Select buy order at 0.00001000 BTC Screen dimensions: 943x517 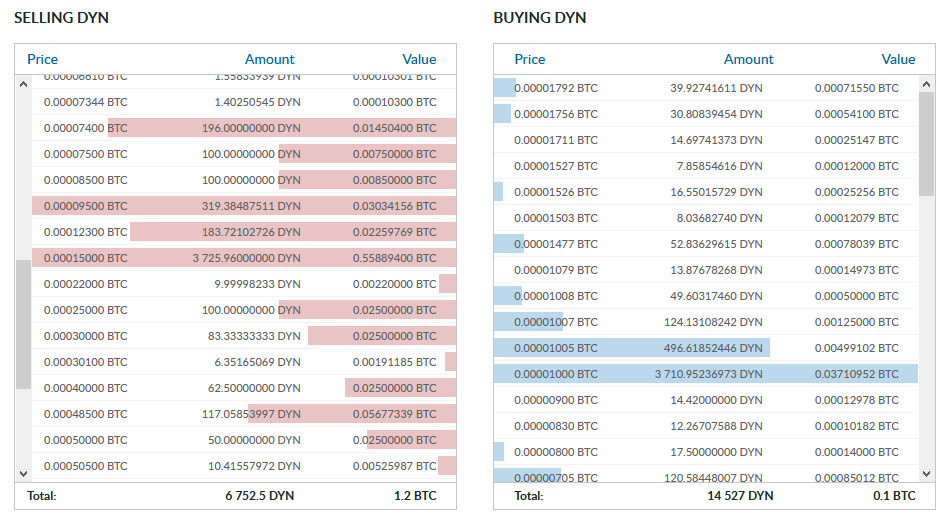coord(706,373)
